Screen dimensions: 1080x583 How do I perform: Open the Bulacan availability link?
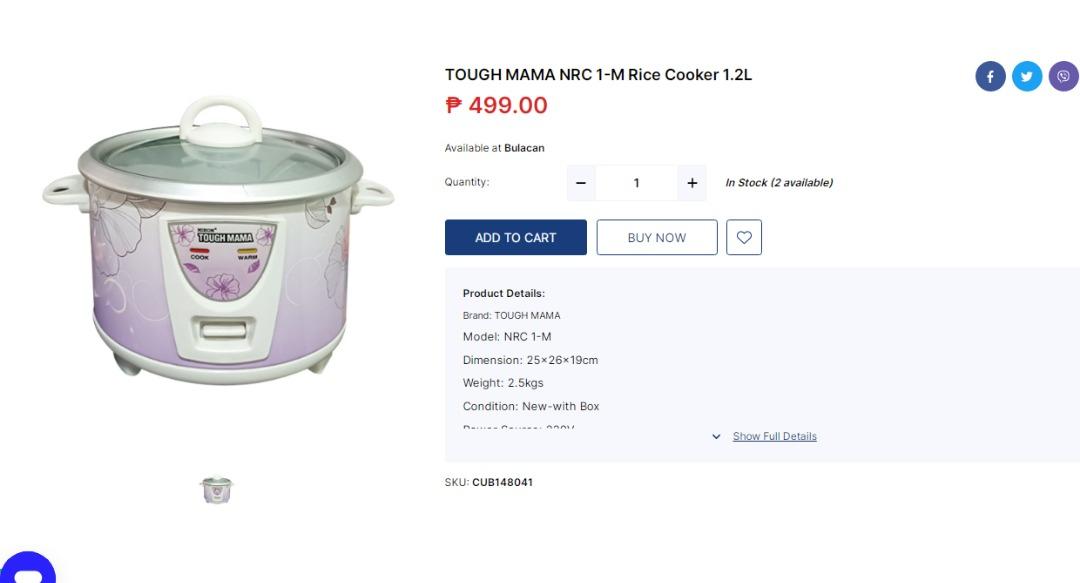[x=525, y=147]
